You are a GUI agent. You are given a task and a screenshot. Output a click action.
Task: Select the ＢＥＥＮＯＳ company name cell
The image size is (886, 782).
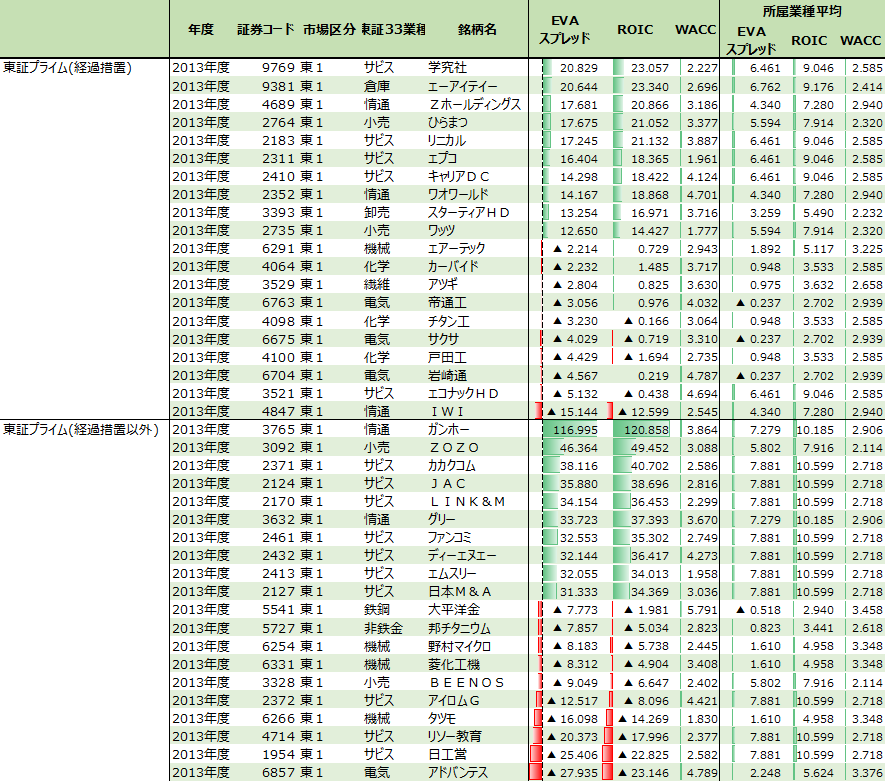[x=465, y=682]
